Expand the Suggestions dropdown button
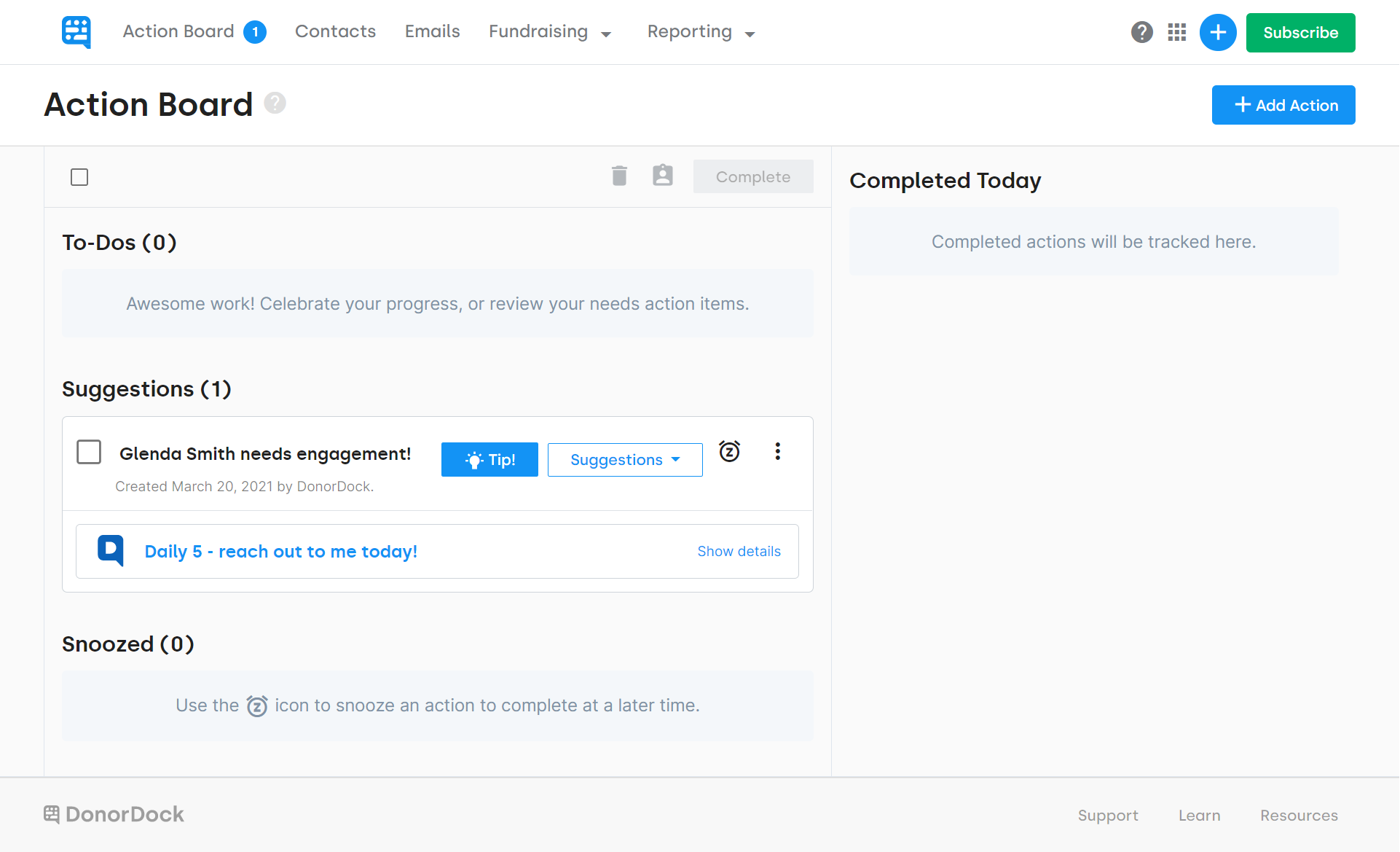1400x852 pixels. 624,460
